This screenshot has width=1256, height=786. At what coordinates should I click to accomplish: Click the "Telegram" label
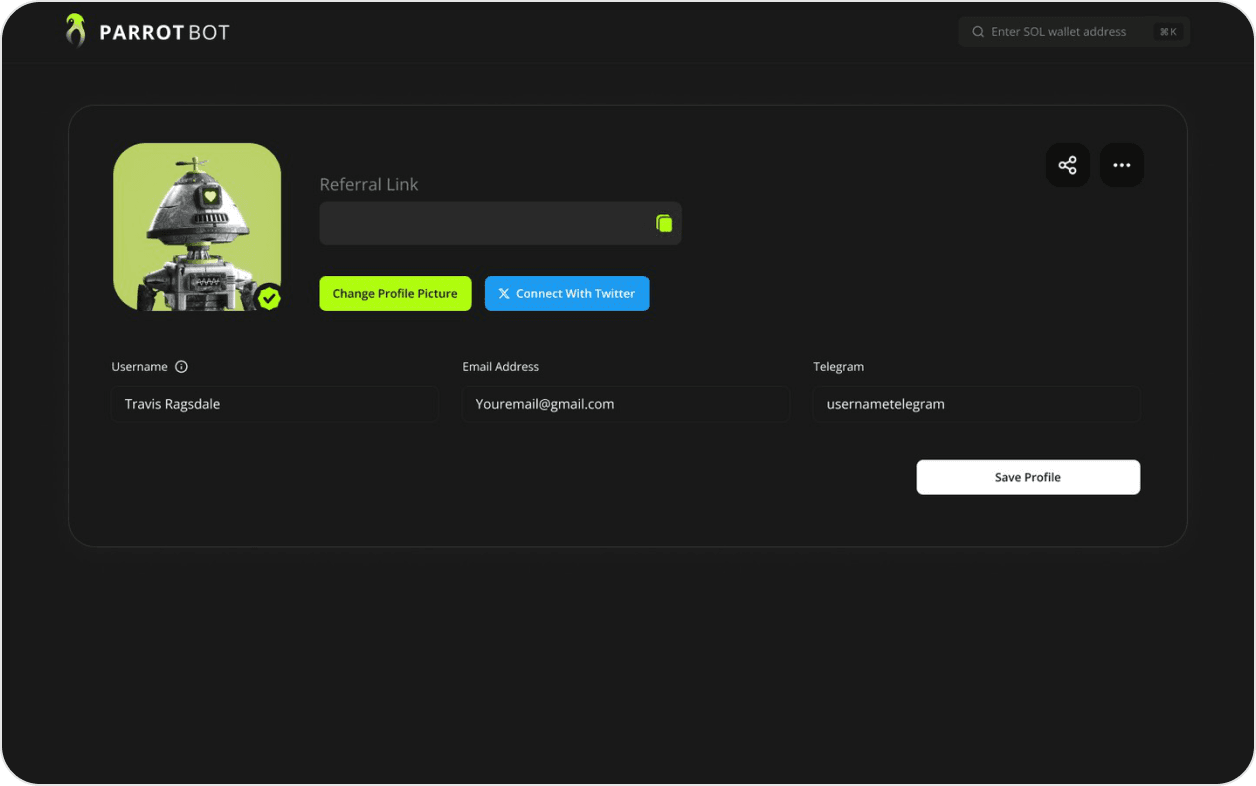point(838,367)
